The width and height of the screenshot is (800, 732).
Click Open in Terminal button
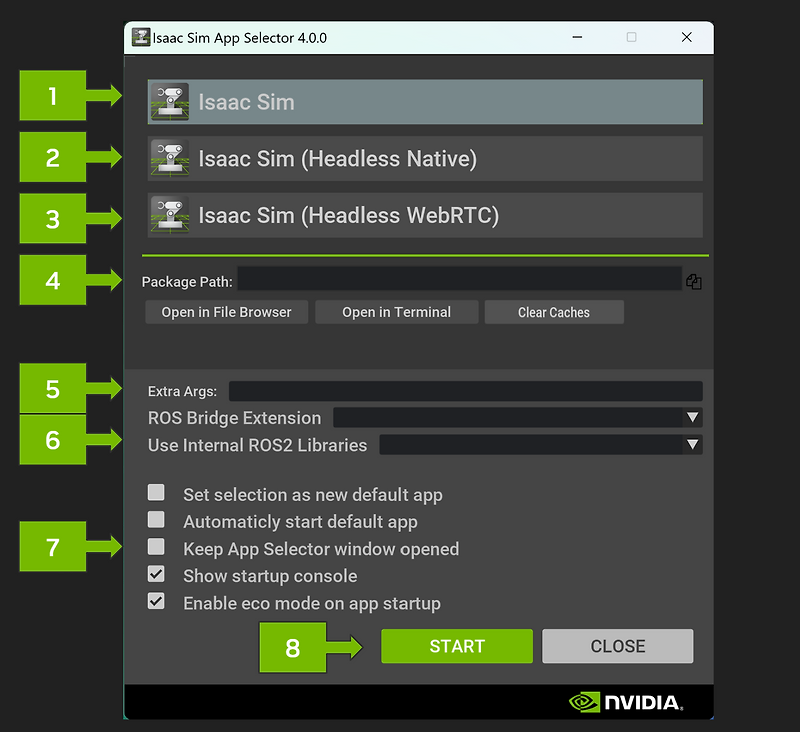tap(396, 312)
